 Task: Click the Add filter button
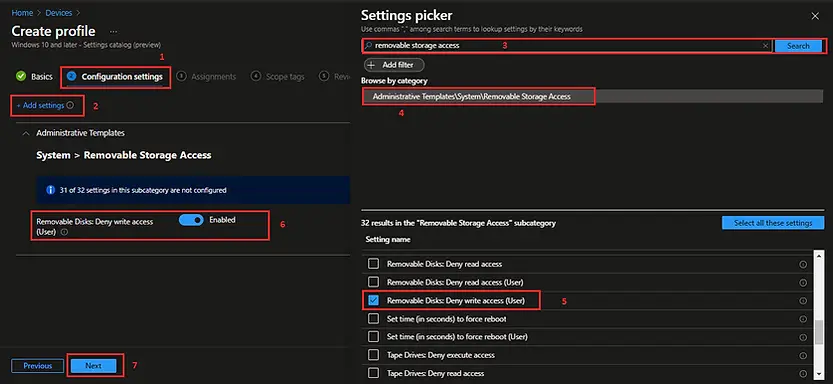point(394,65)
